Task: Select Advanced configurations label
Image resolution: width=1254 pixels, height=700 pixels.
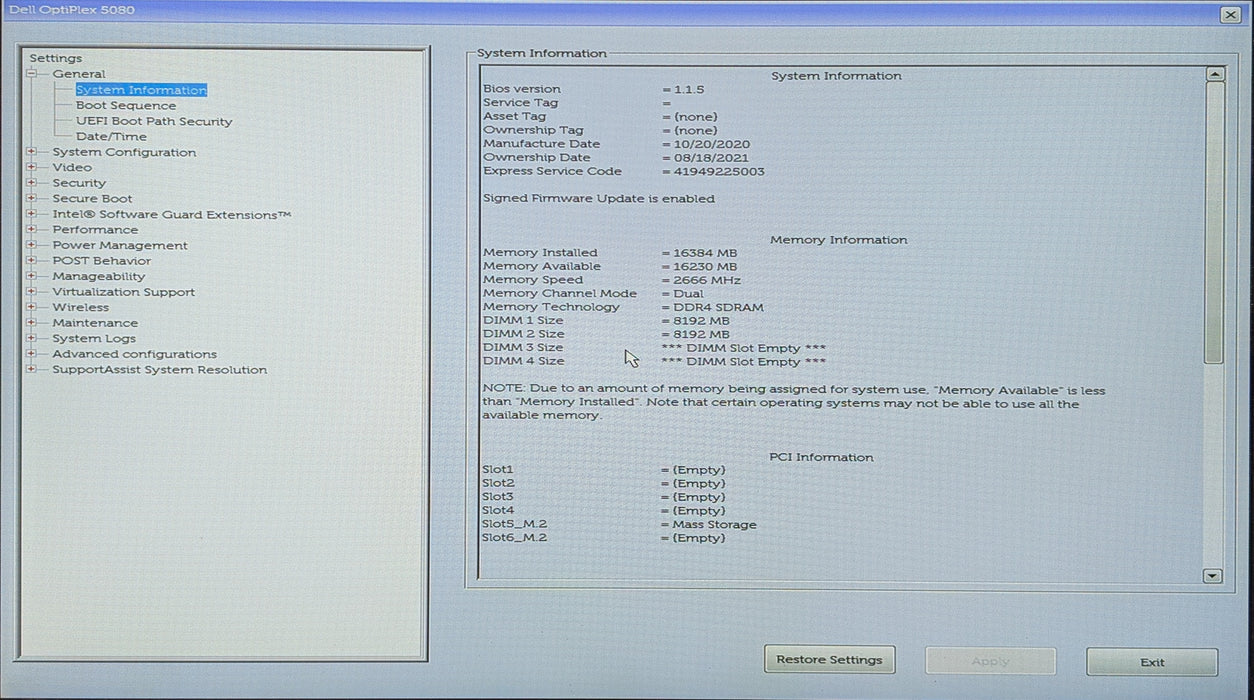Action: (x=135, y=354)
